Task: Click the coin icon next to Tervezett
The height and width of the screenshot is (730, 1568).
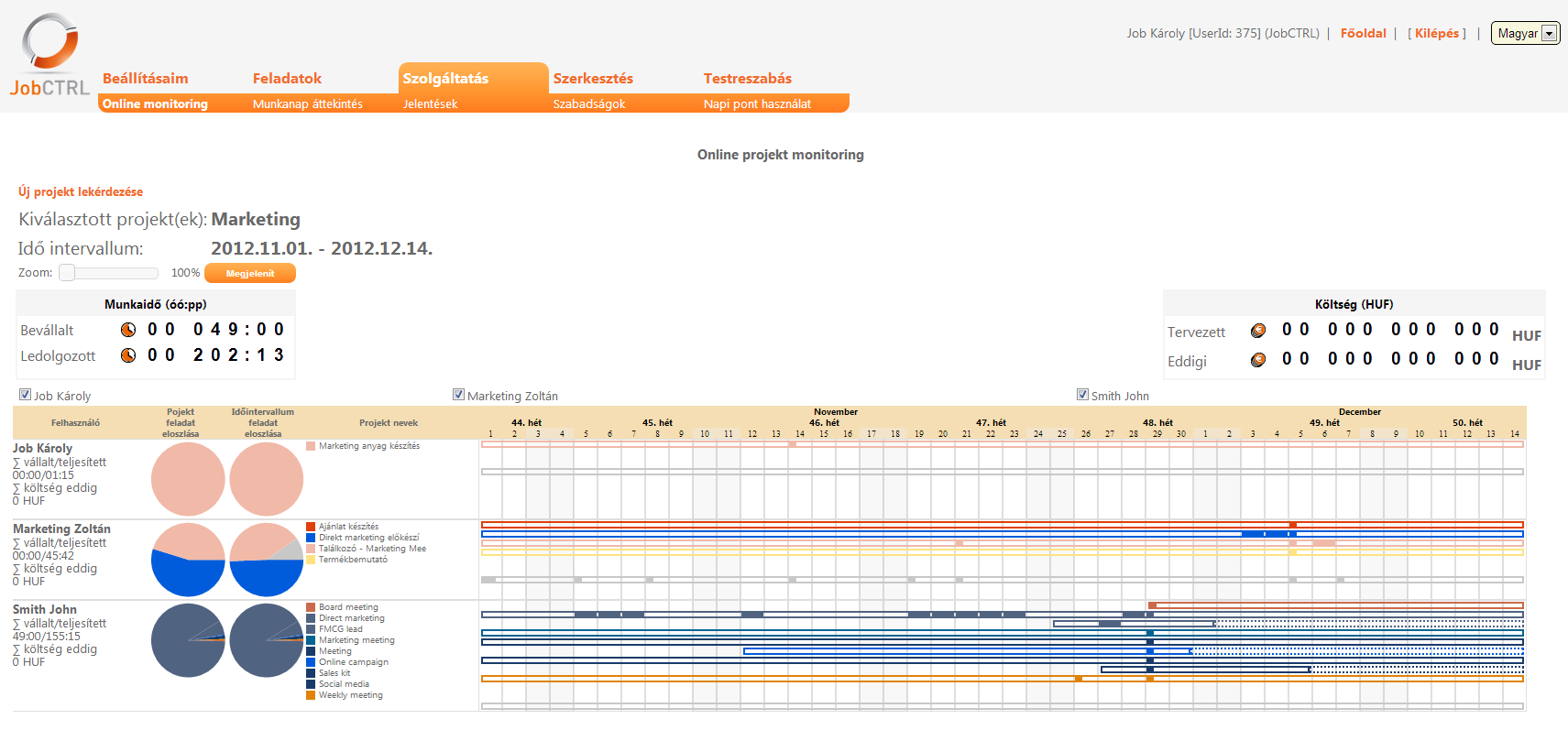Action: [1258, 331]
